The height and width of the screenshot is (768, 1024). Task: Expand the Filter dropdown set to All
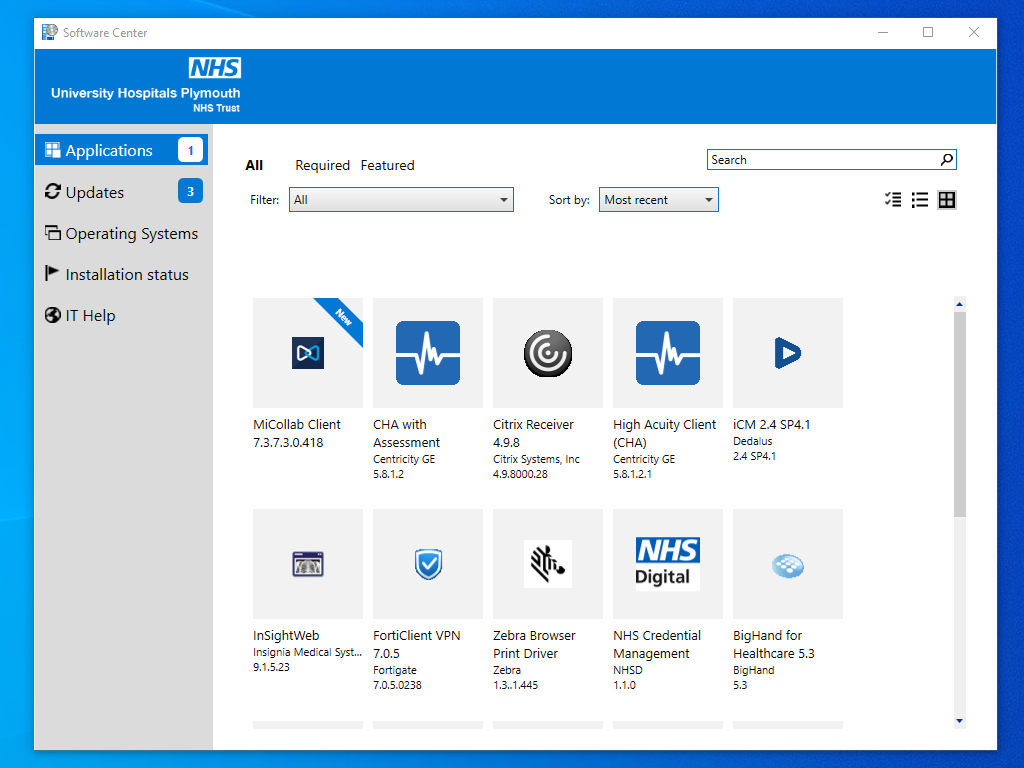(x=401, y=200)
